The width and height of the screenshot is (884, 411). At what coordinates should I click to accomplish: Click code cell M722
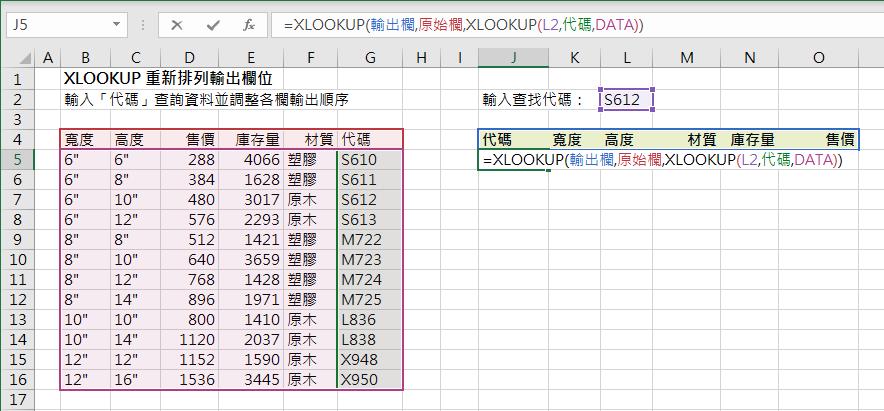click(370, 240)
